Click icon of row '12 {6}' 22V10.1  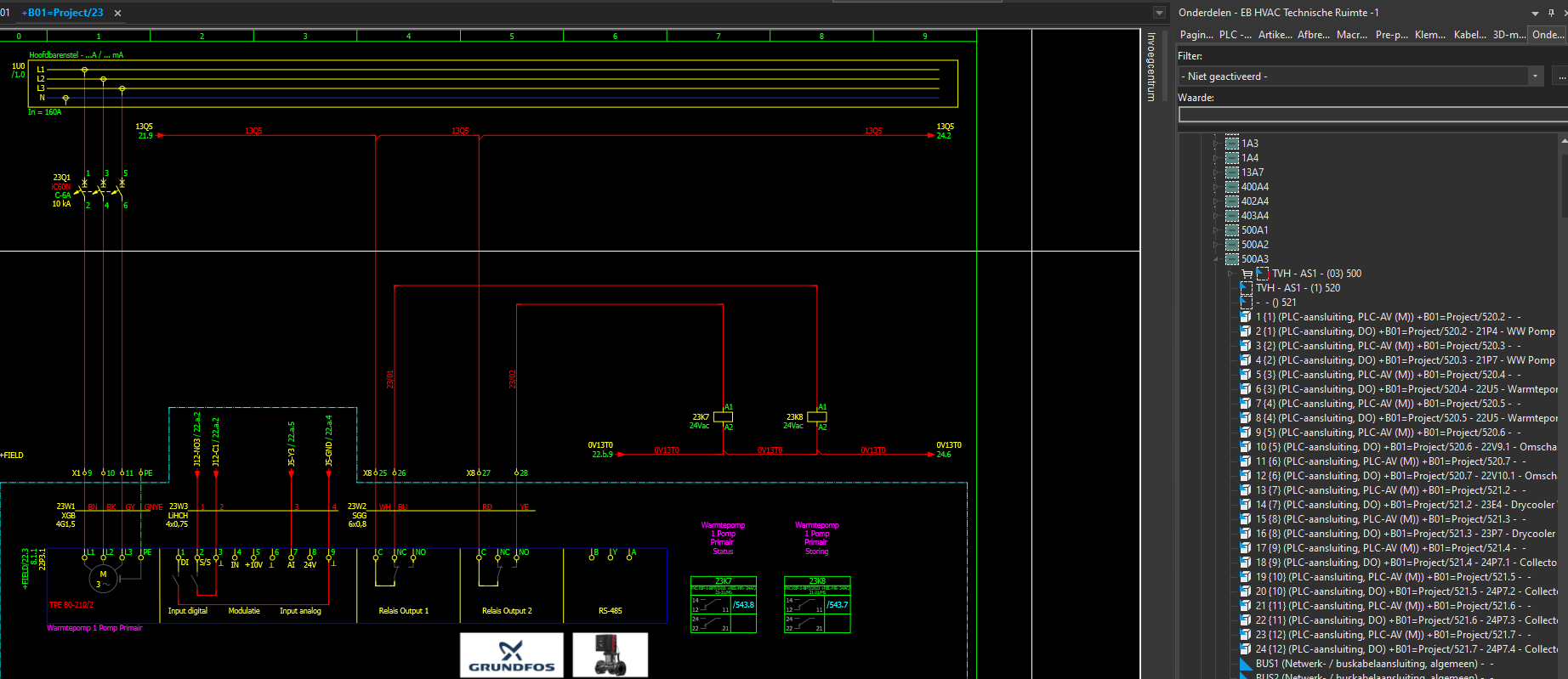pos(1247,476)
